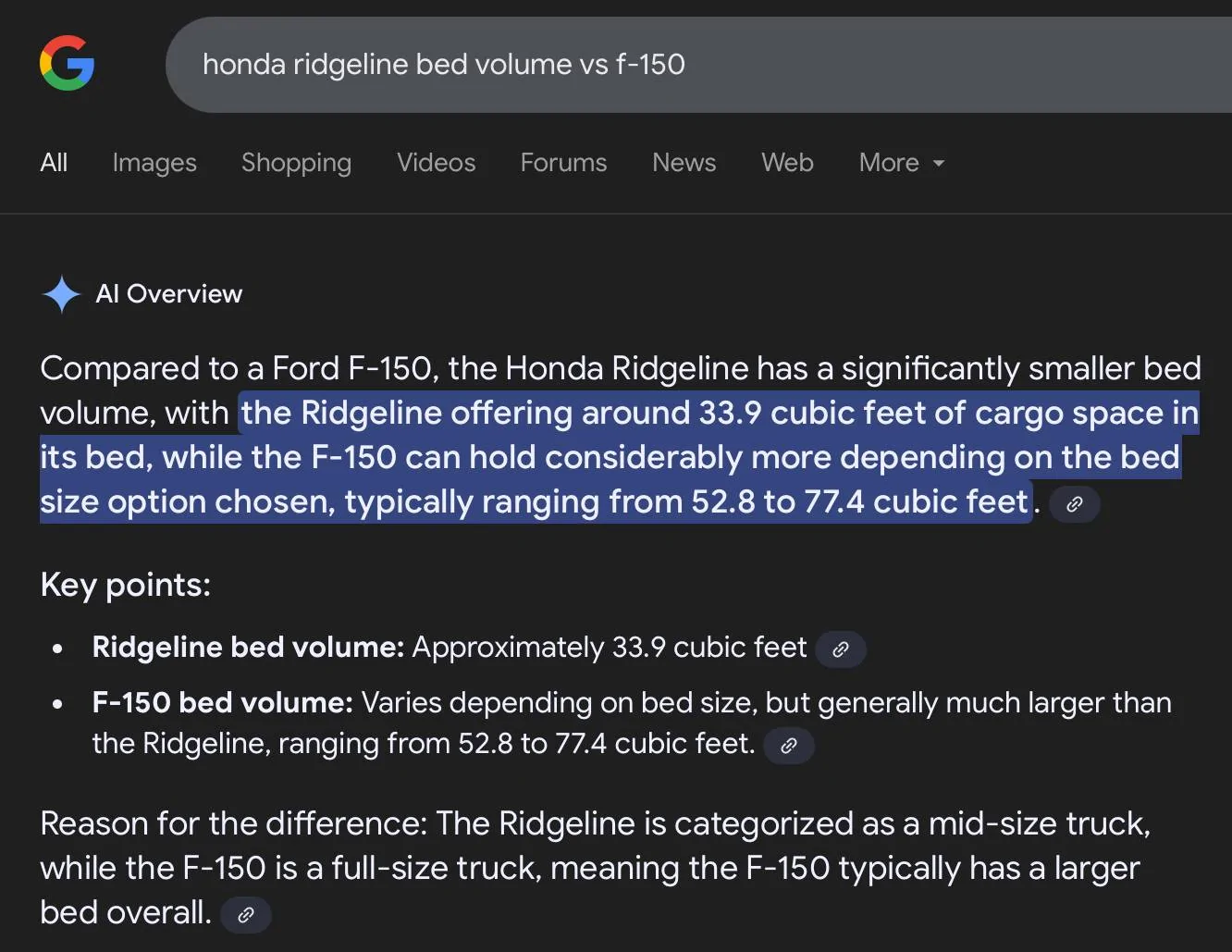
Task: Click the Google logo
Action: point(68,64)
